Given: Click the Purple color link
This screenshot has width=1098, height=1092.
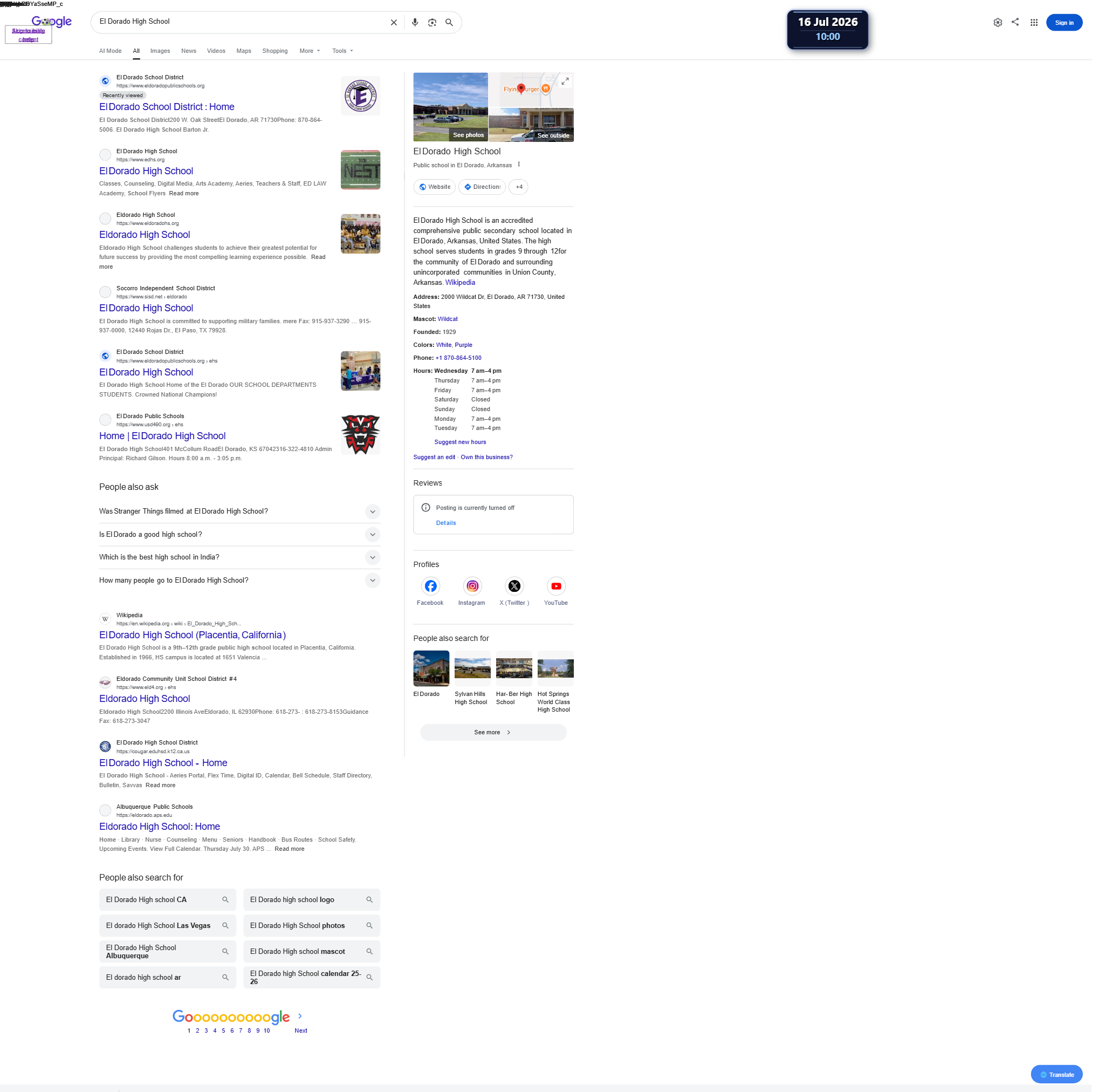Looking at the screenshot, I should (466, 347).
